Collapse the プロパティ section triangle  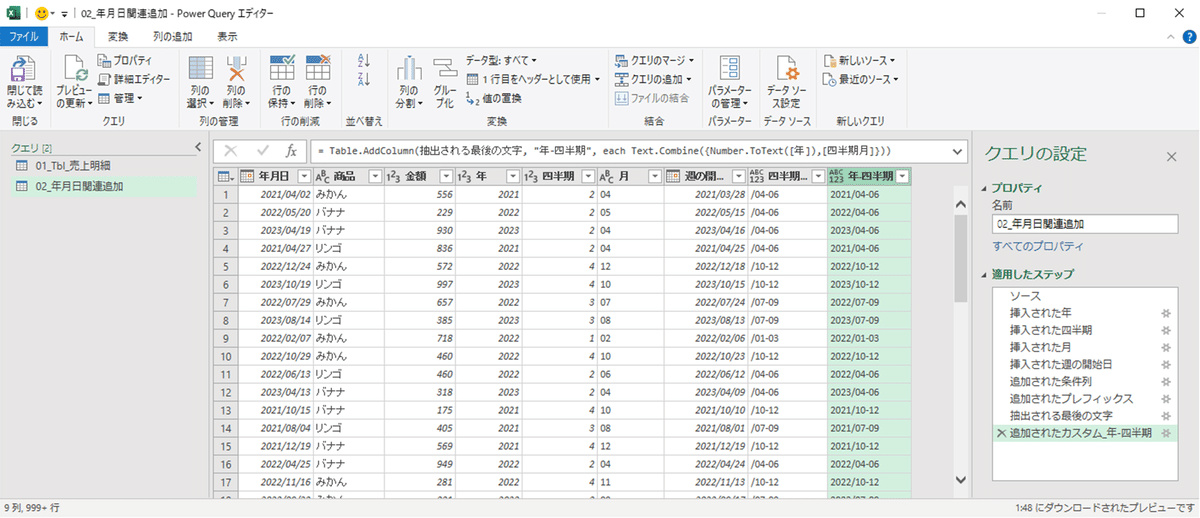coord(983,188)
